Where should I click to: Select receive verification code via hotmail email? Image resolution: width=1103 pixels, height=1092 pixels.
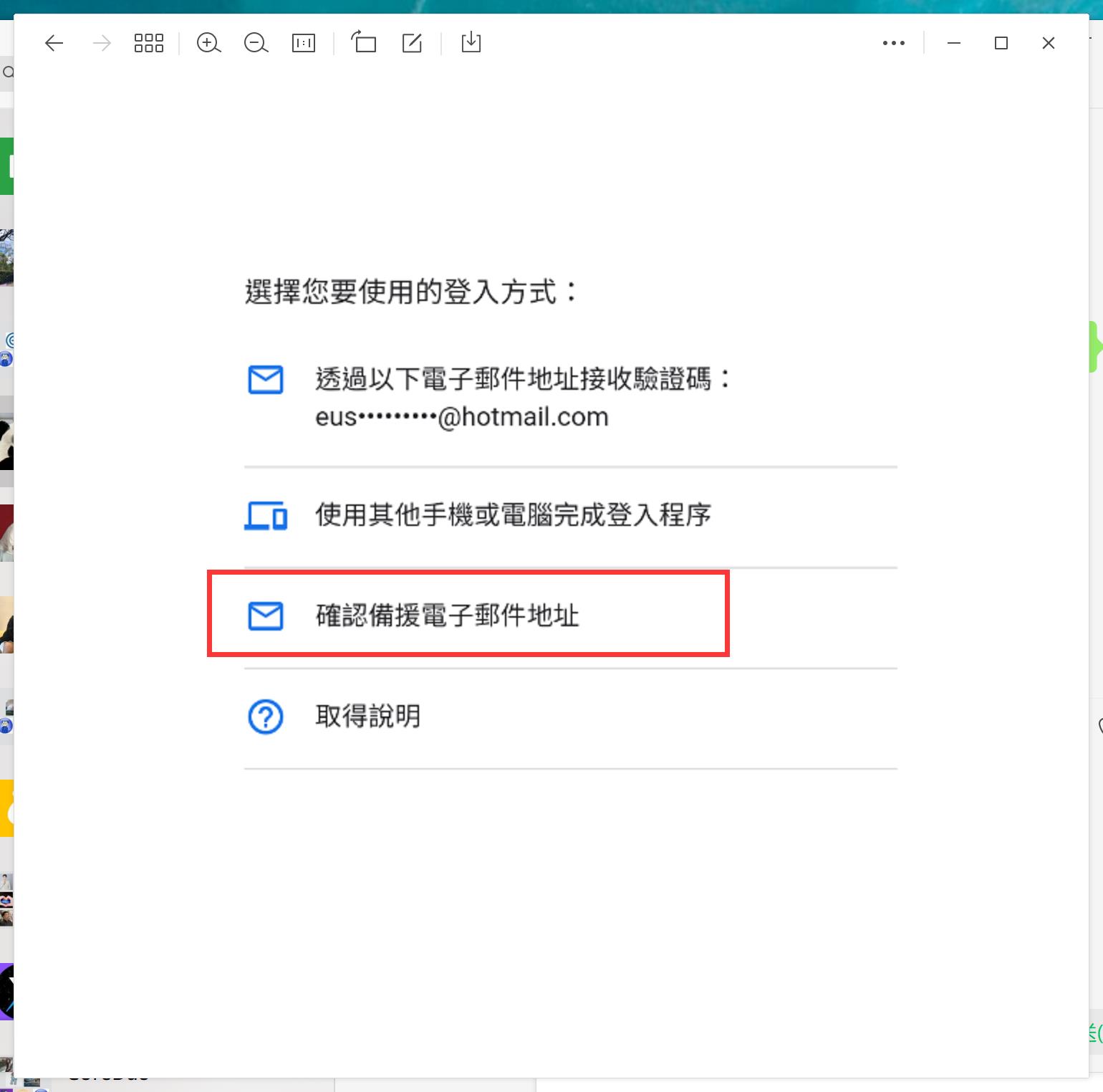pos(523,398)
